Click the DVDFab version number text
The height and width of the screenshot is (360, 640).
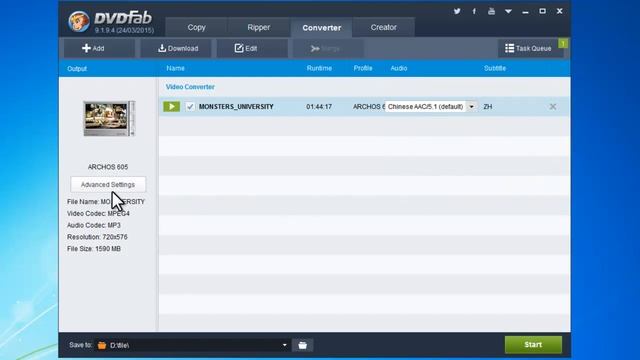(124, 30)
